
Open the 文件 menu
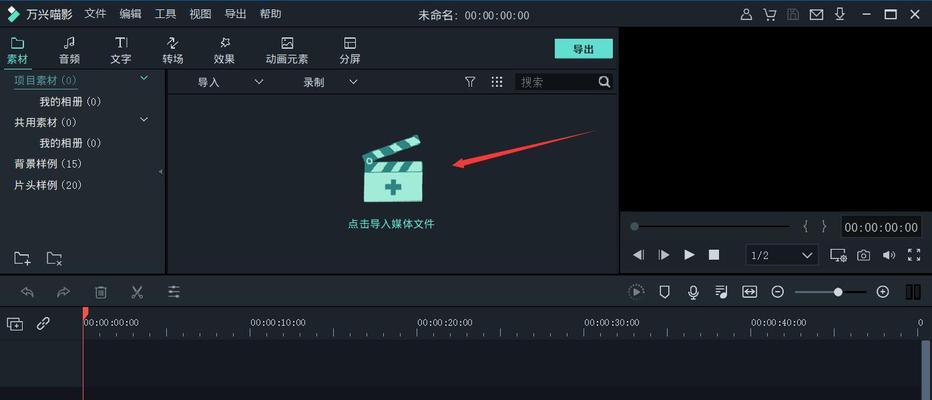tap(95, 14)
